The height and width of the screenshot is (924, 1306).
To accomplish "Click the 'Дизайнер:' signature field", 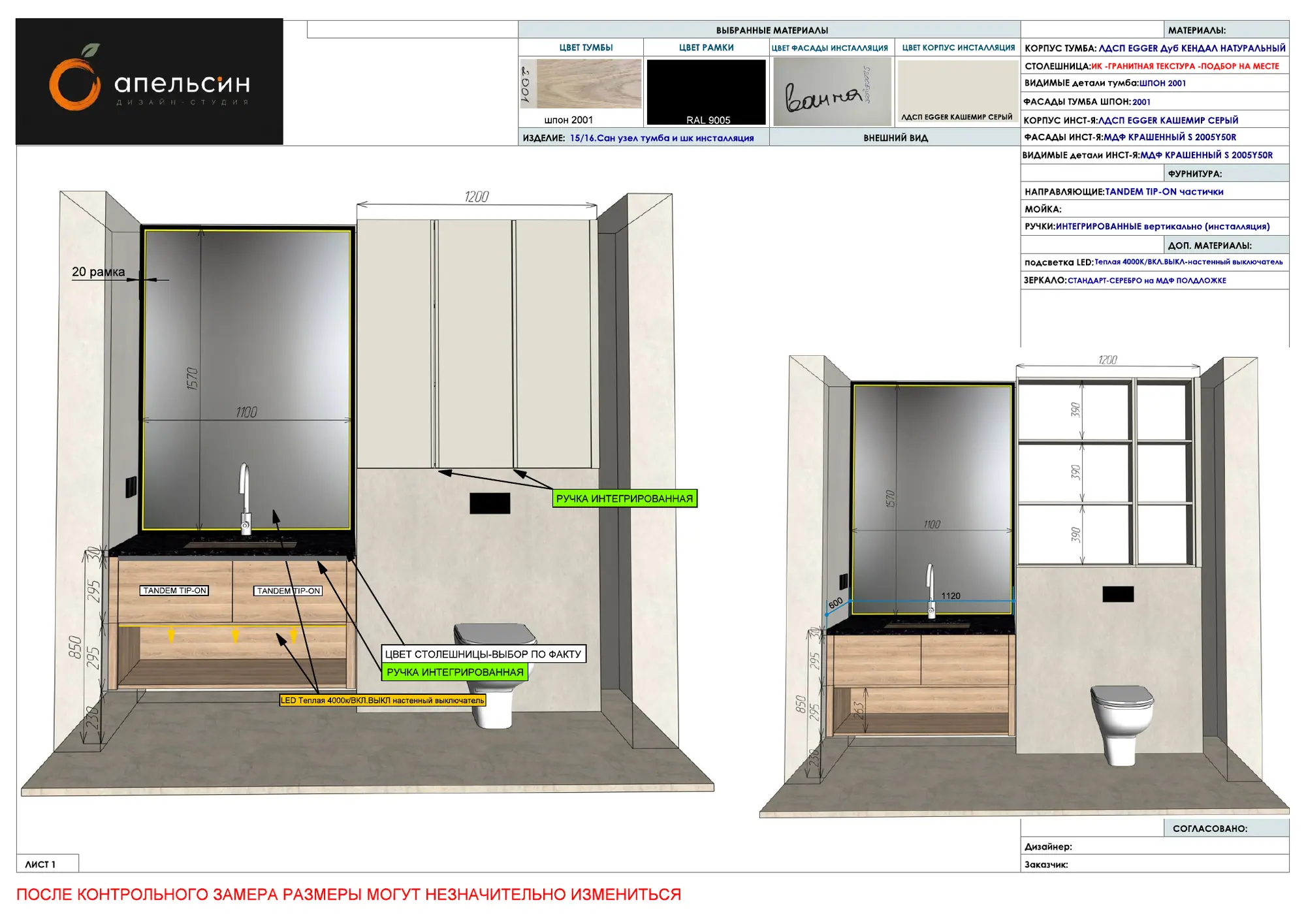I will tap(1155, 846).
